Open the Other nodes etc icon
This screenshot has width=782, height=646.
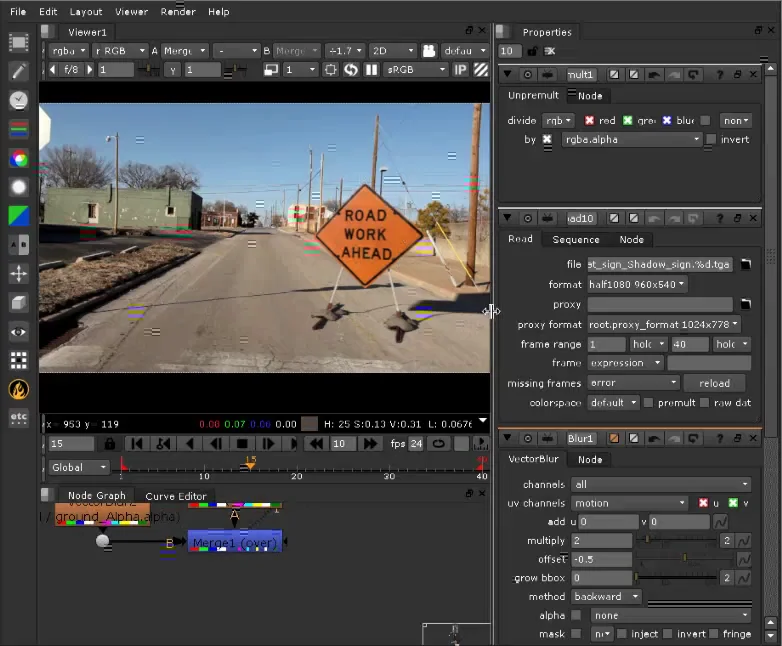click(x=18, y=418)
